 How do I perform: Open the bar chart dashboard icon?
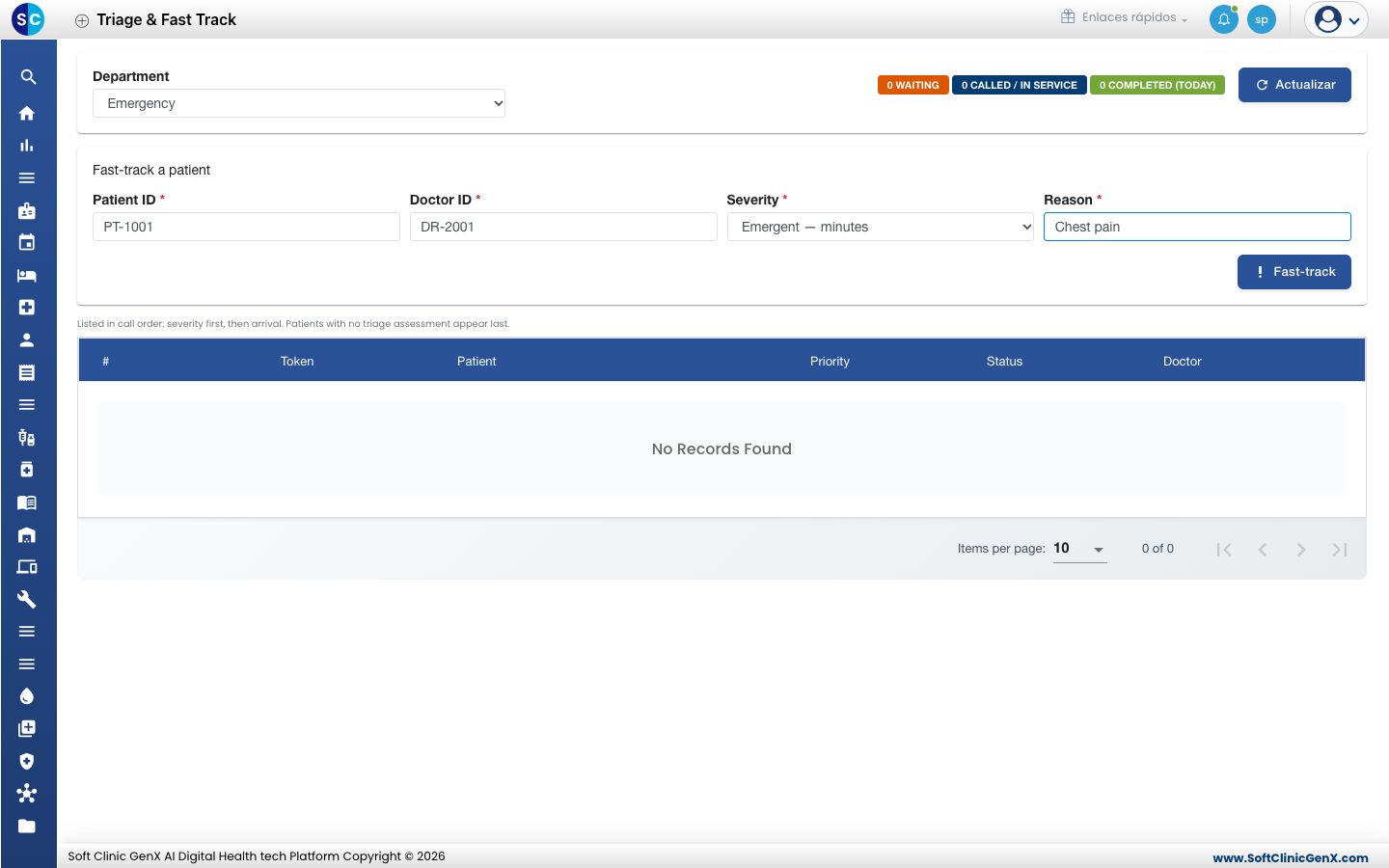point(27,146)
